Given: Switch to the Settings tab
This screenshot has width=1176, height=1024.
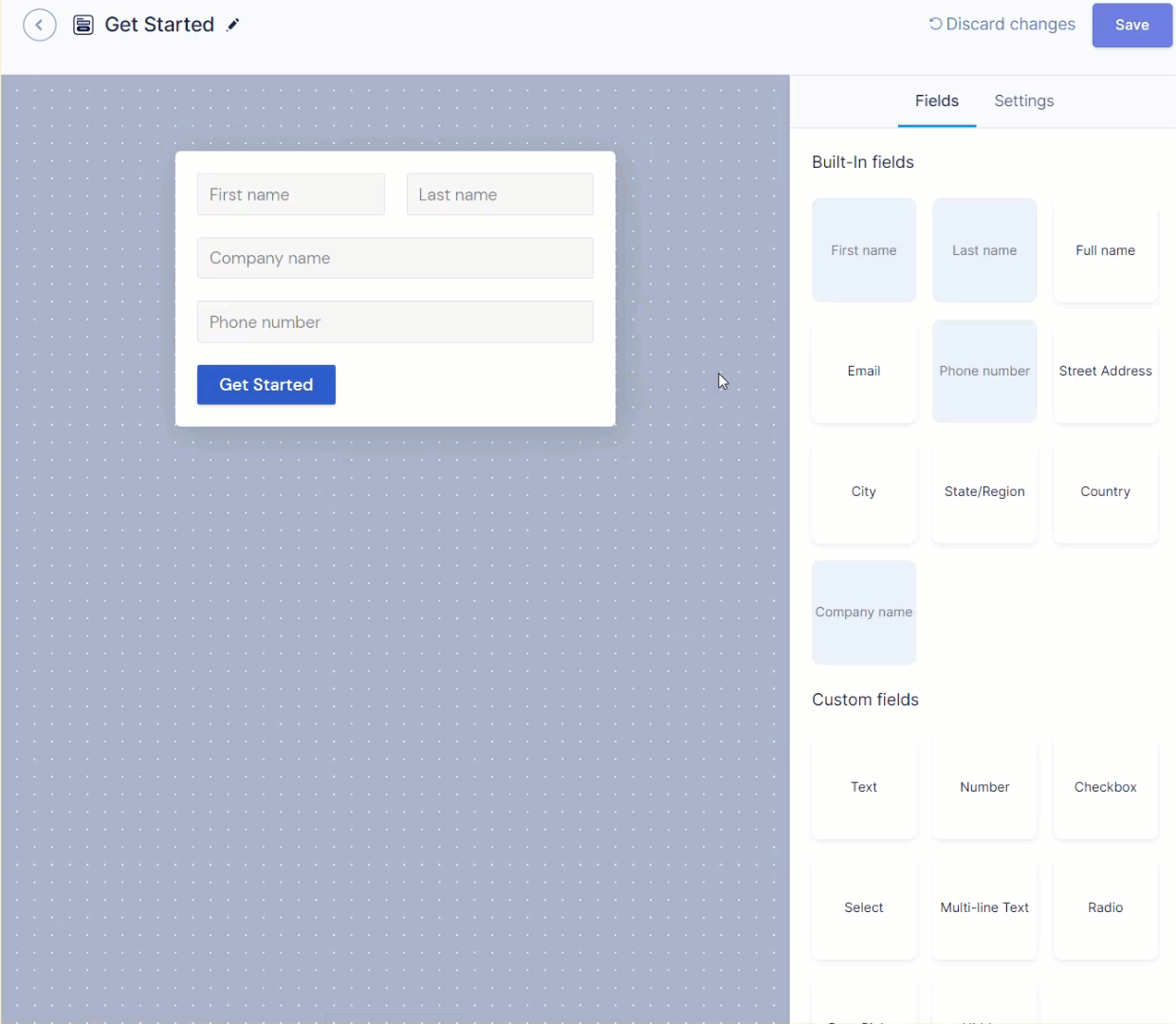Looking at the screenshot, I should pyautogui.click(x=1023, y=101).
